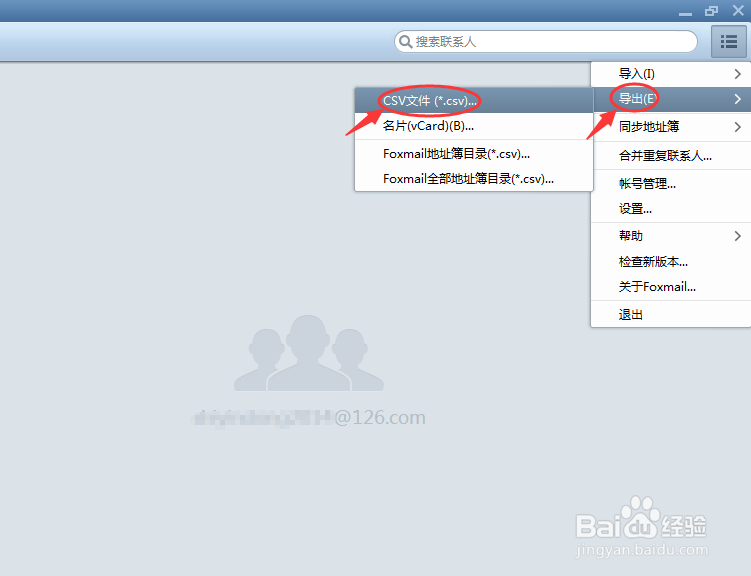Click the contacts group placeholder icon
The height and width of the screenshot is (576, 751).
pyautogui.click(x=309, y=353)
